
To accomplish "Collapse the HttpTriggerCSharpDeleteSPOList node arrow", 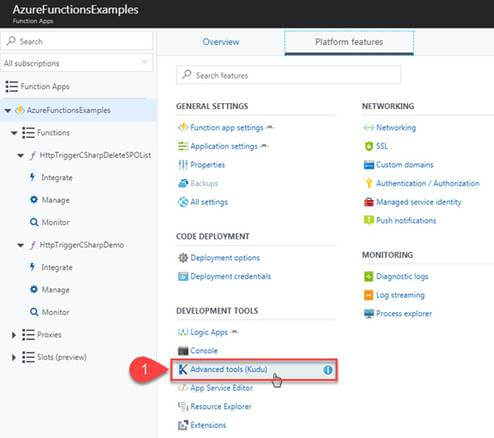I will [21, 155].
